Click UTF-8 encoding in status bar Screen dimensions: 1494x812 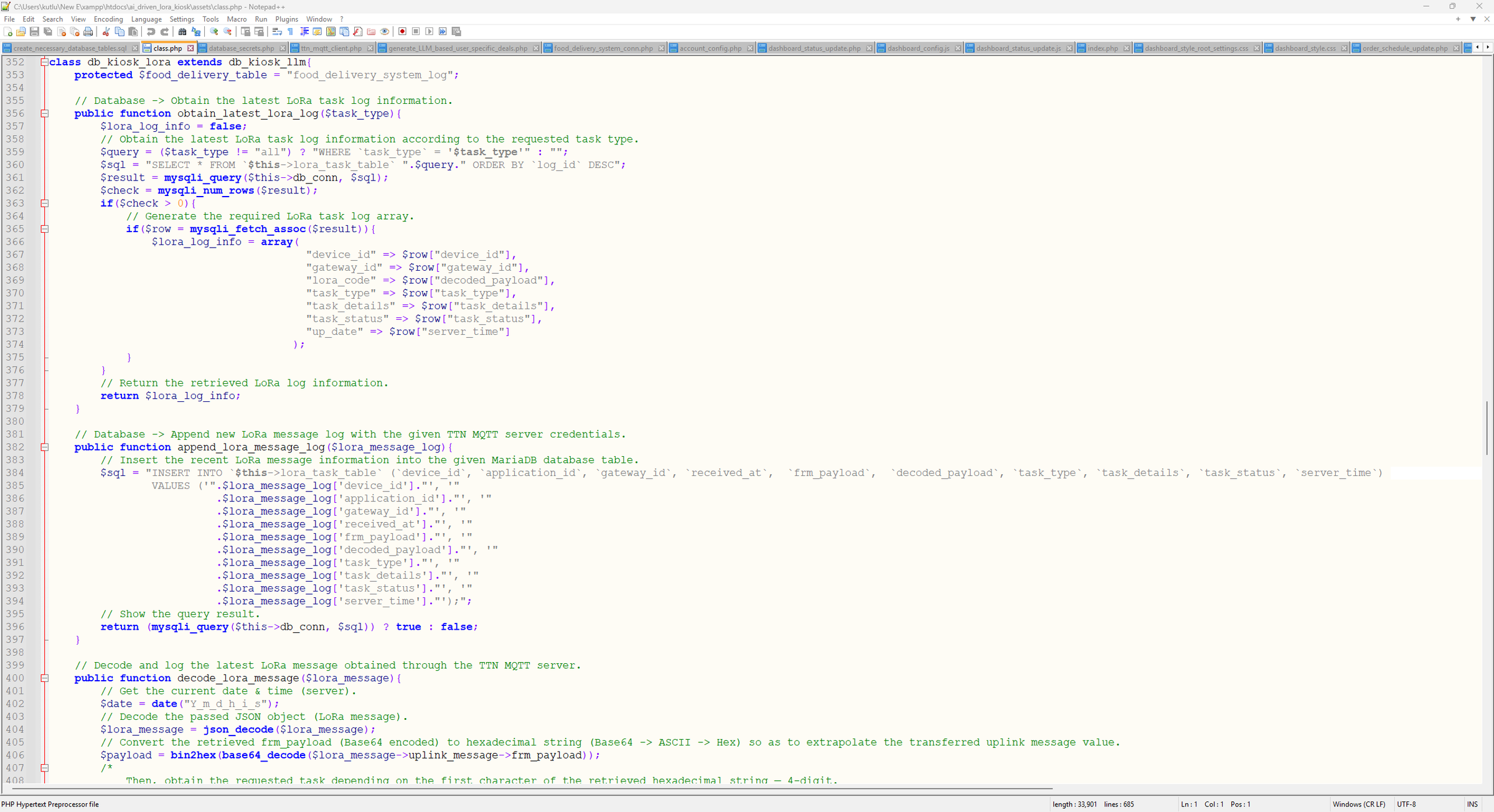(x=1406, y=804)
